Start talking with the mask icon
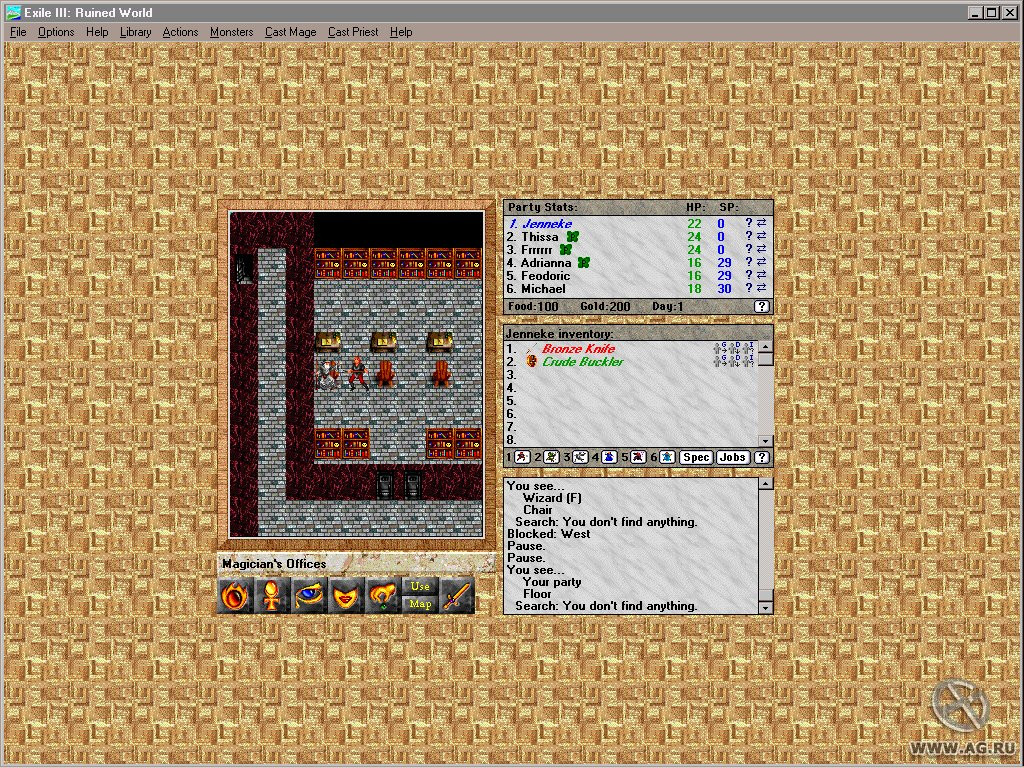The height and width of the screenshot is (768, 1024). (x=345, y=596)
